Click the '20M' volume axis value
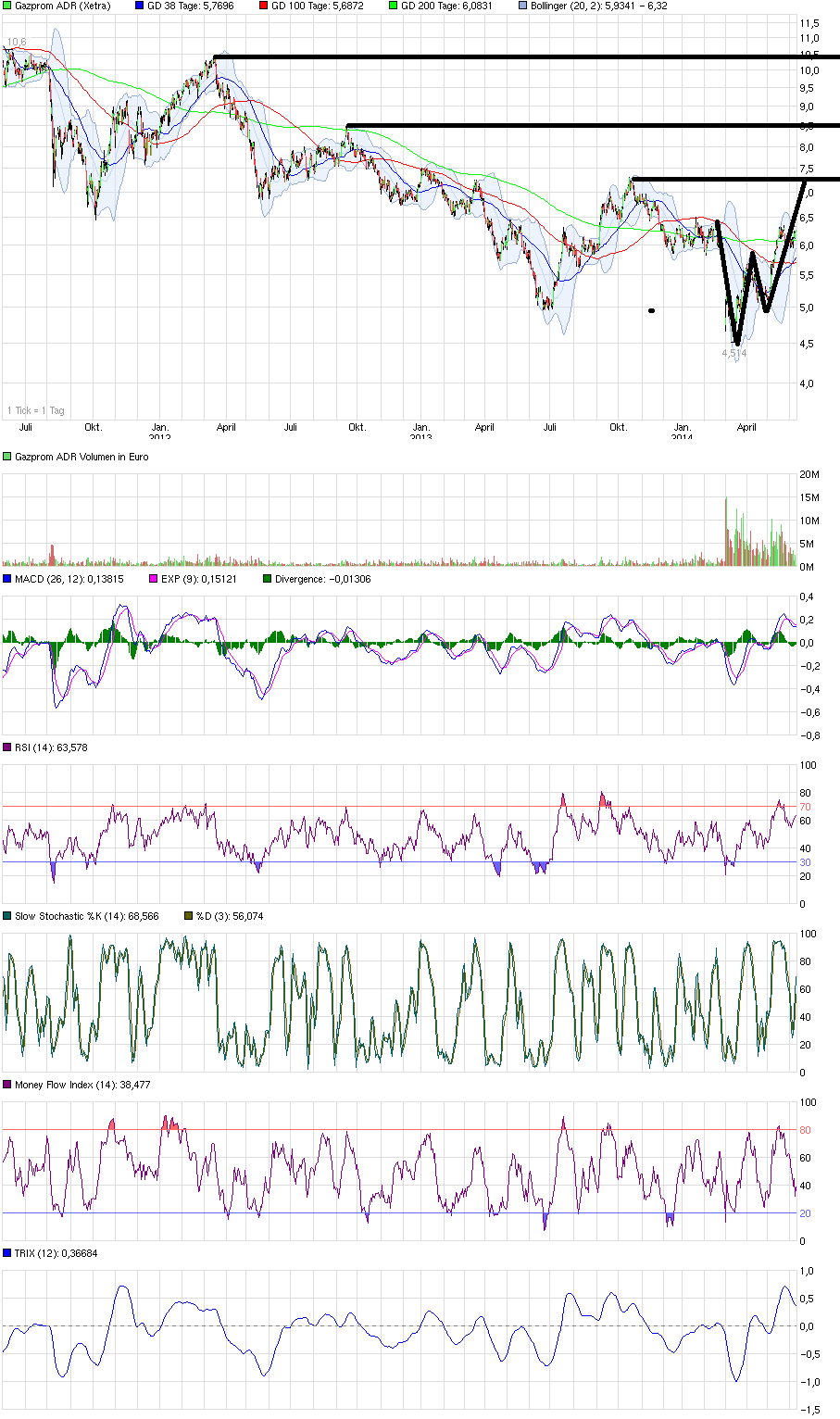The width and height of the screenshot is (840, 1419). (810, 474)
